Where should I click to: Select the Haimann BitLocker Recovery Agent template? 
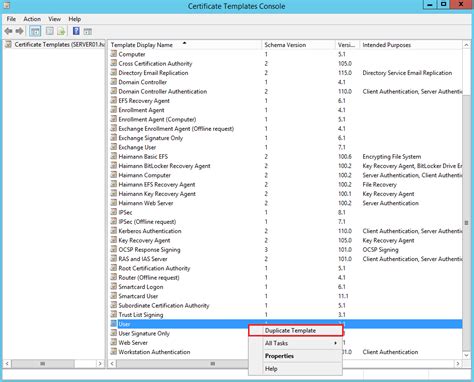pyautogui.click(x=164, y=166)
